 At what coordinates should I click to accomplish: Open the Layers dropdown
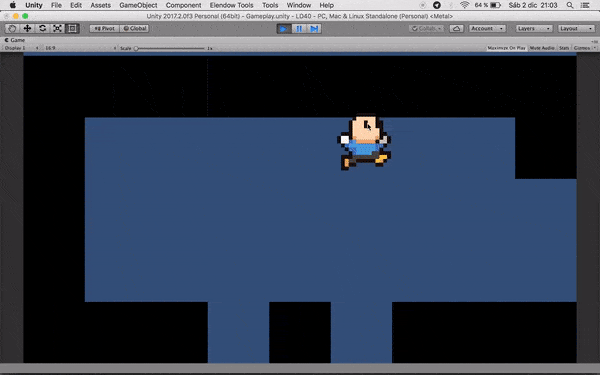(x=534, y=29)
